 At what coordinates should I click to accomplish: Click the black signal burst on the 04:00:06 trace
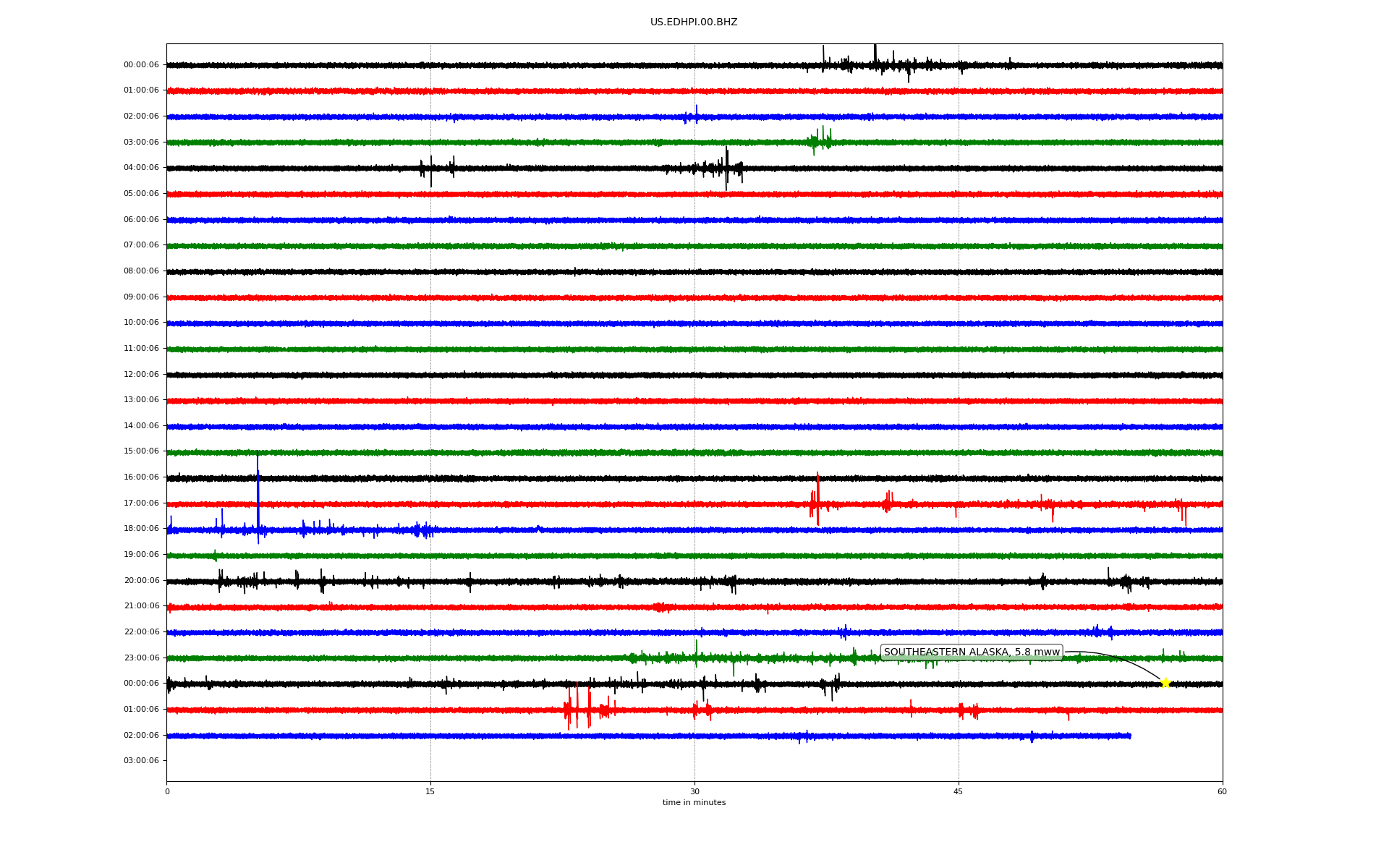[726, 168]
